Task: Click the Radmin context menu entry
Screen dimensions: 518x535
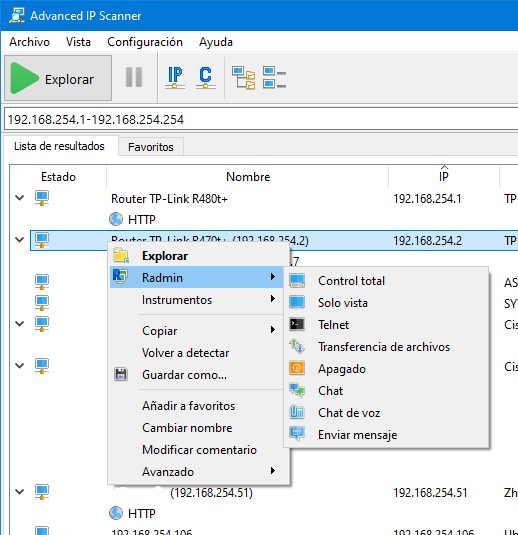Action: 196,277
